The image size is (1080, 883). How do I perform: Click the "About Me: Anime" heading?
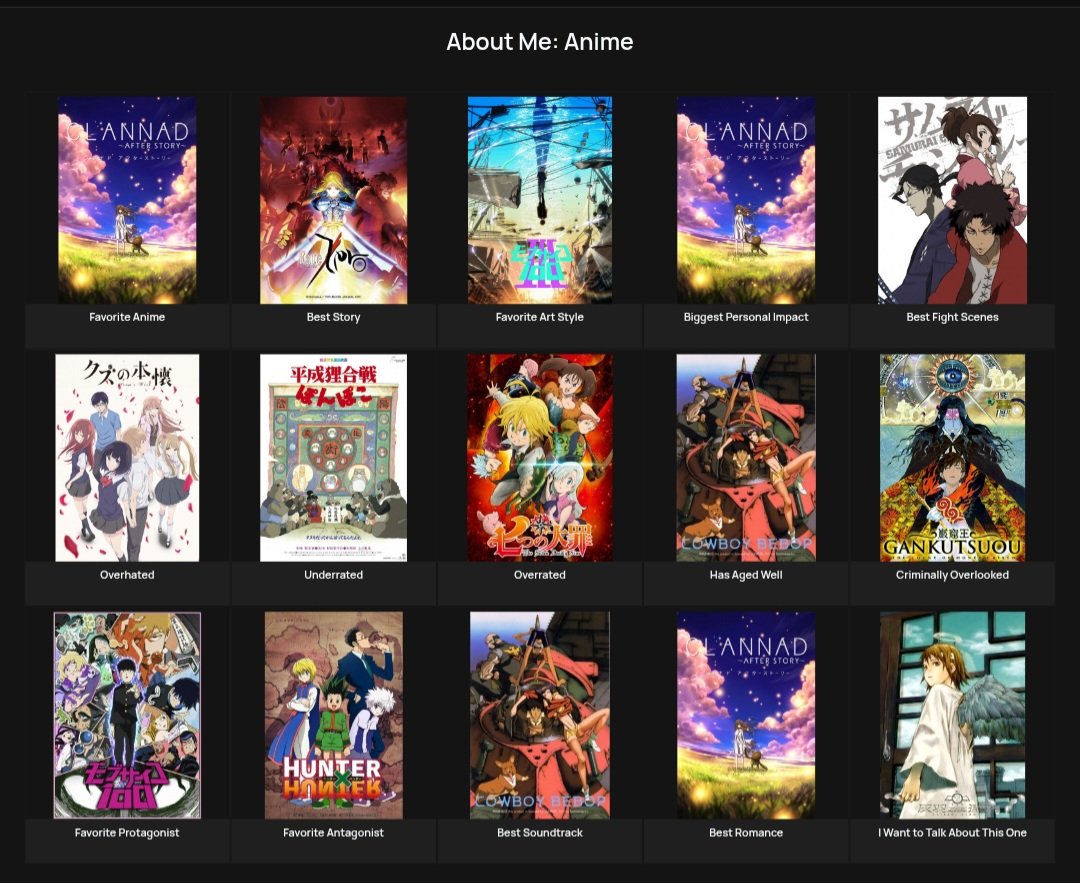[540, 41]
